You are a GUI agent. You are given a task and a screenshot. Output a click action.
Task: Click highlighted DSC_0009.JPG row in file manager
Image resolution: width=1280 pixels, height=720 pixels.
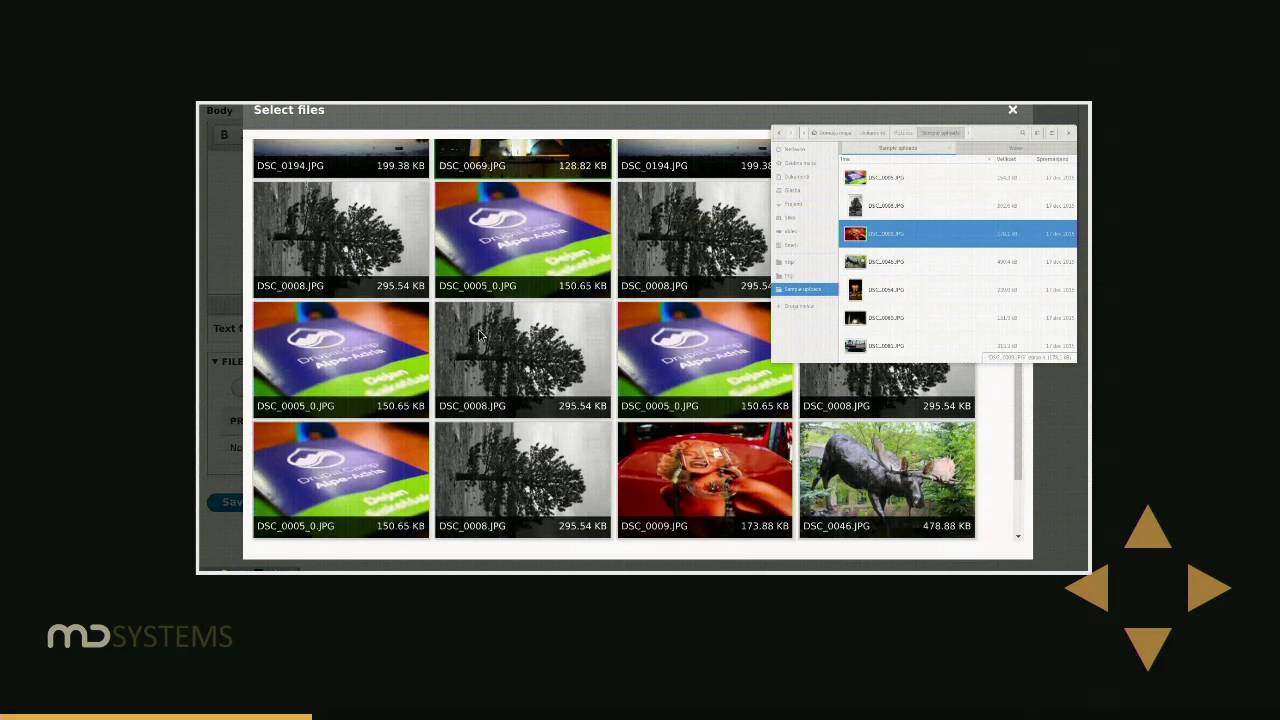[958, 234]
